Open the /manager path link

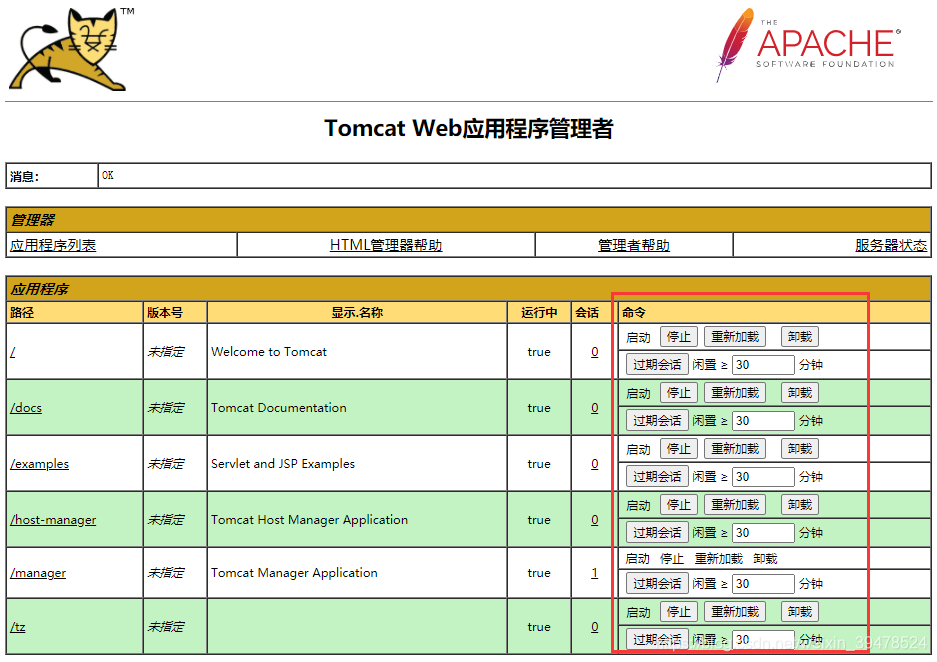(x=38, y=573)
